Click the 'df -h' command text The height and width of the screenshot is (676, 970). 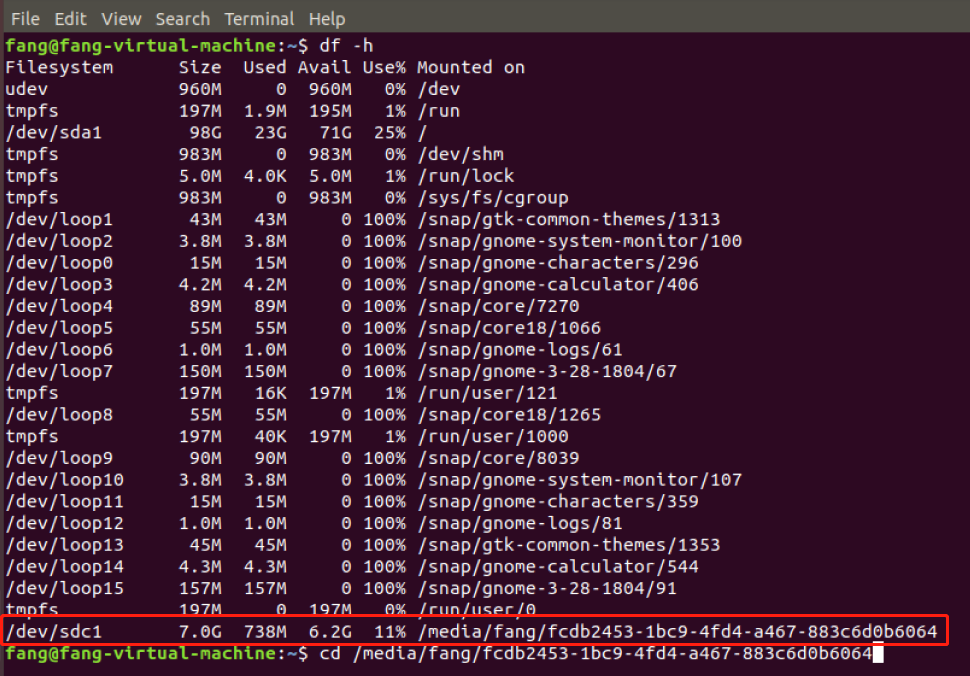(x=346, y=46)
